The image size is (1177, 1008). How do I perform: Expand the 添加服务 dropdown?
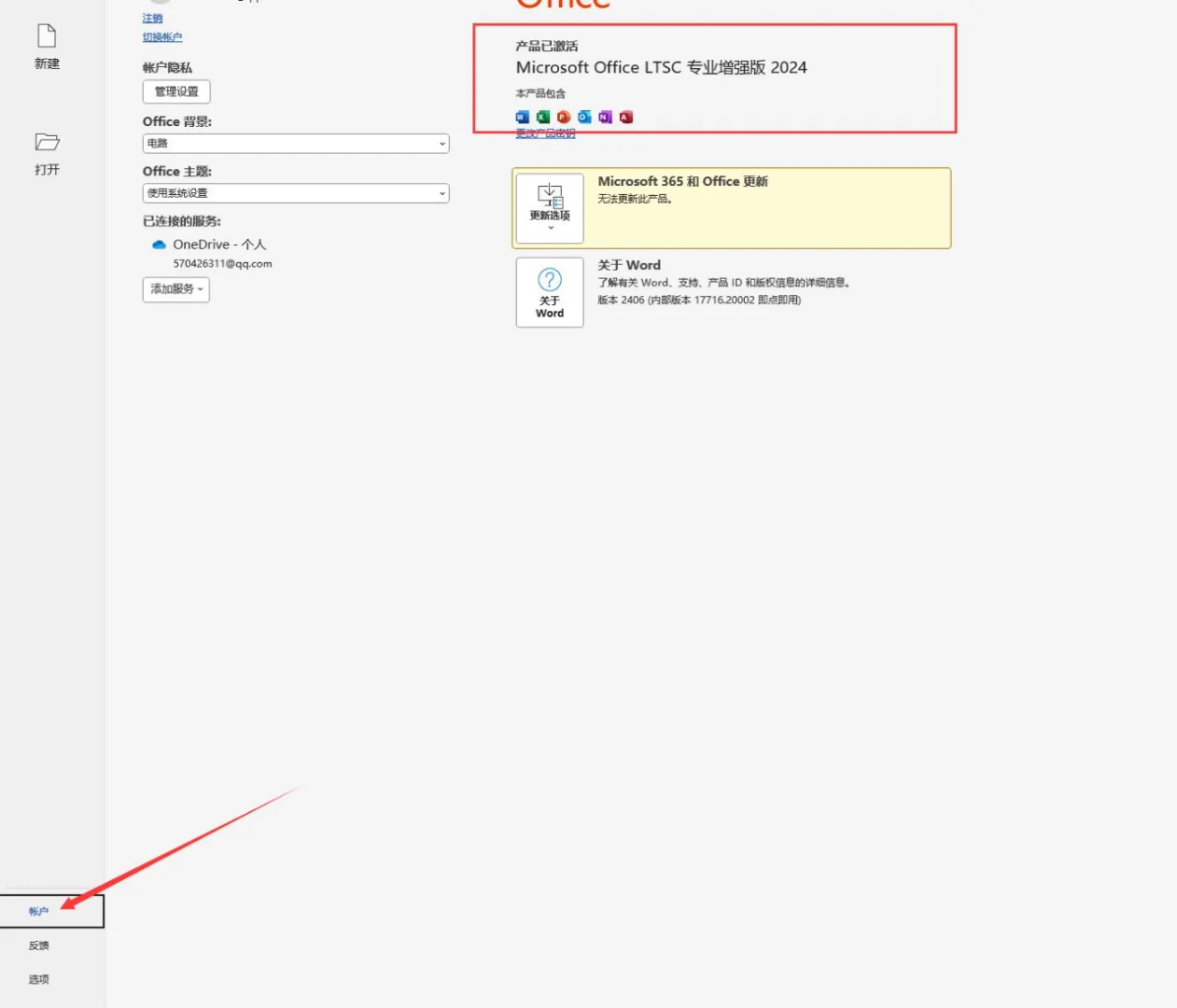(175, 289)
